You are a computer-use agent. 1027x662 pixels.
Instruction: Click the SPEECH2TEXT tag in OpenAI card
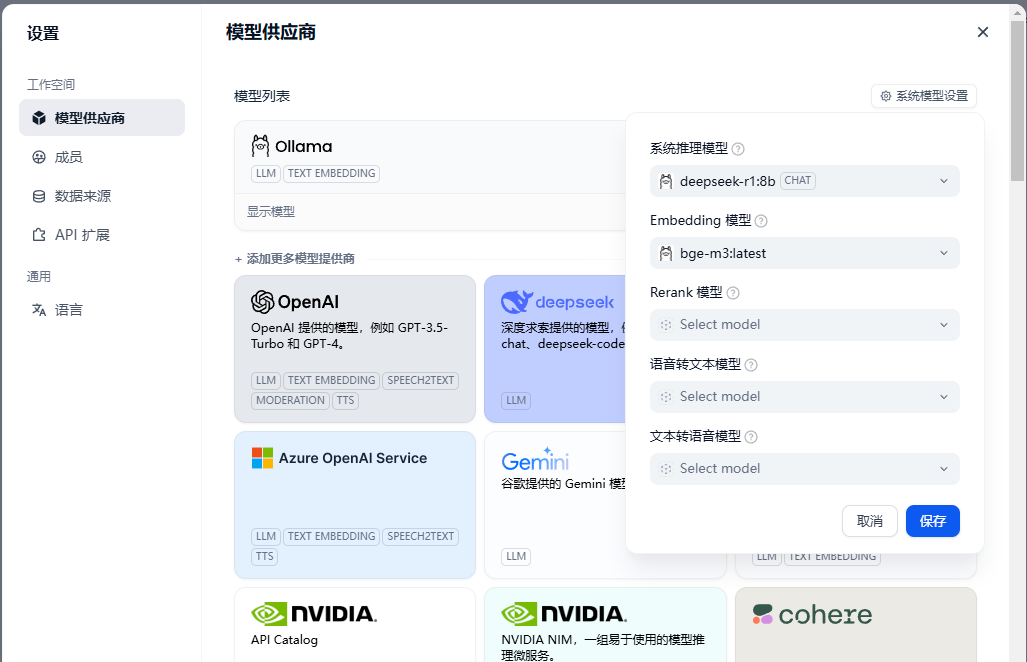coord(420,380)
